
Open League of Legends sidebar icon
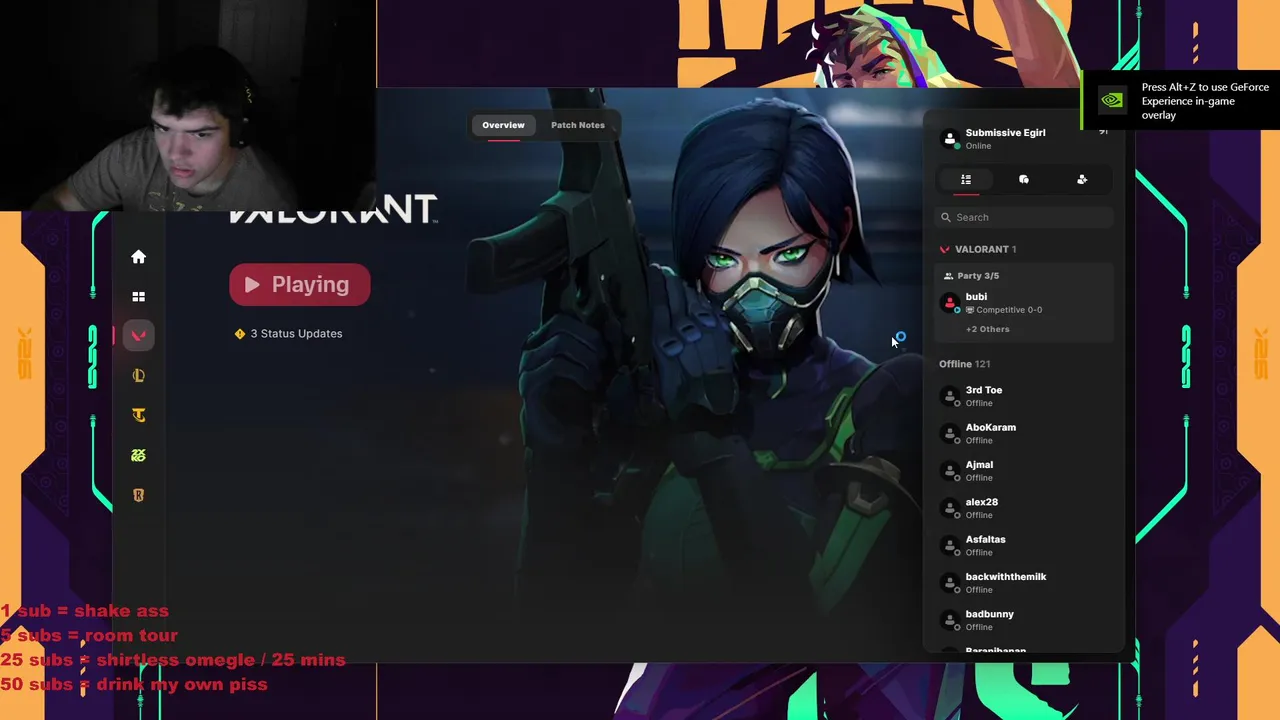point(139,376)
